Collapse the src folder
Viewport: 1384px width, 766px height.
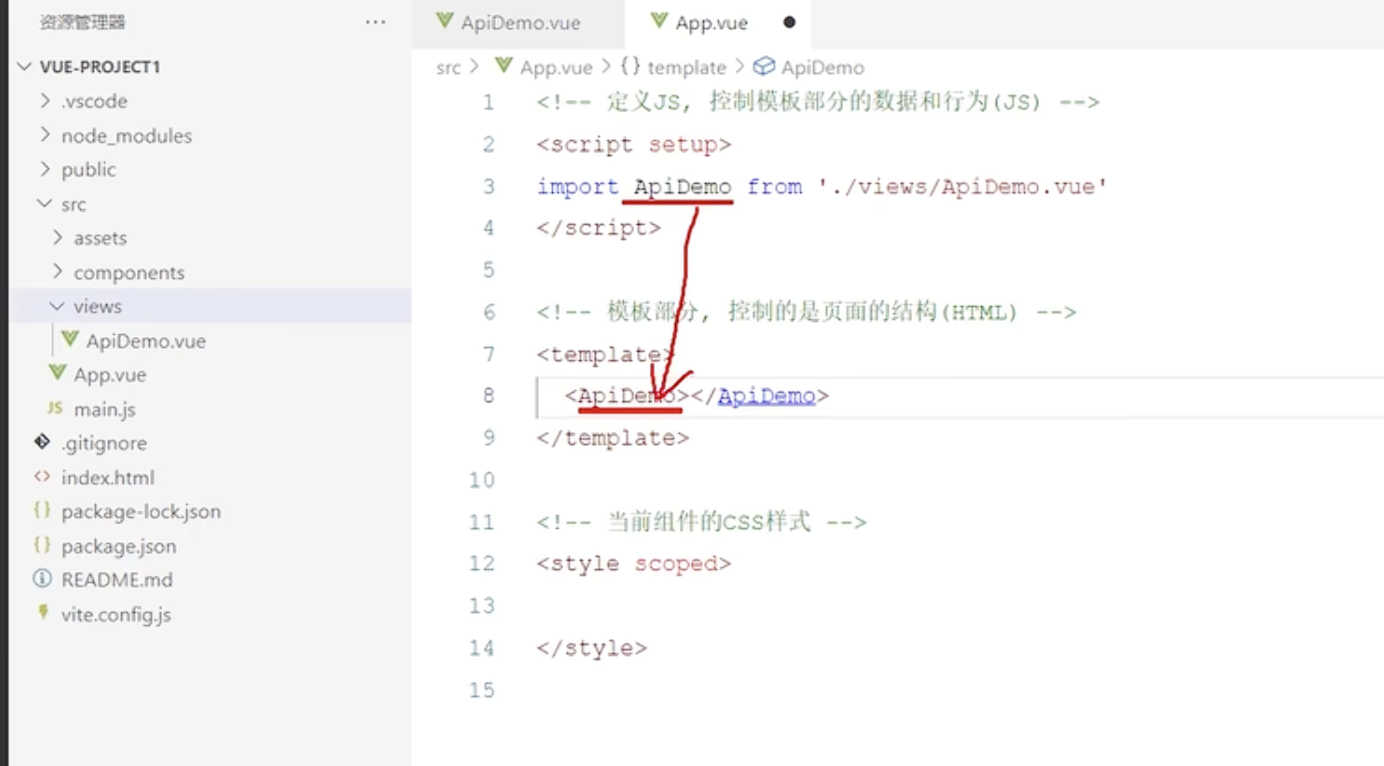click(x=45, y=204)
